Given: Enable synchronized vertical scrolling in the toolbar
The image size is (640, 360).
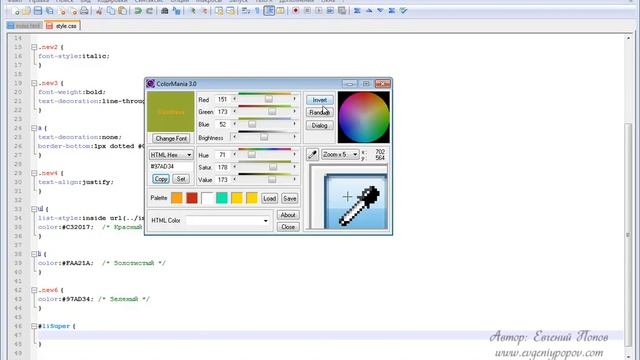Looking at the screenshot, I should pos(219,11).
